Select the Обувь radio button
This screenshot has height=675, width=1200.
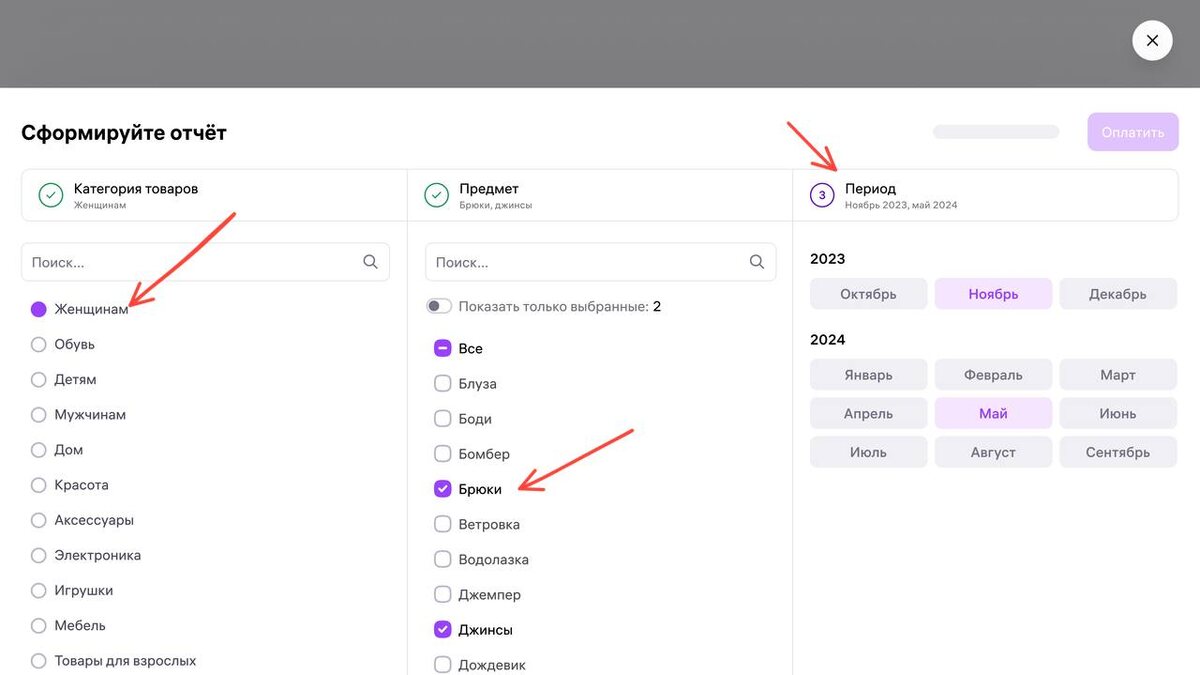(x=39, y=345)
